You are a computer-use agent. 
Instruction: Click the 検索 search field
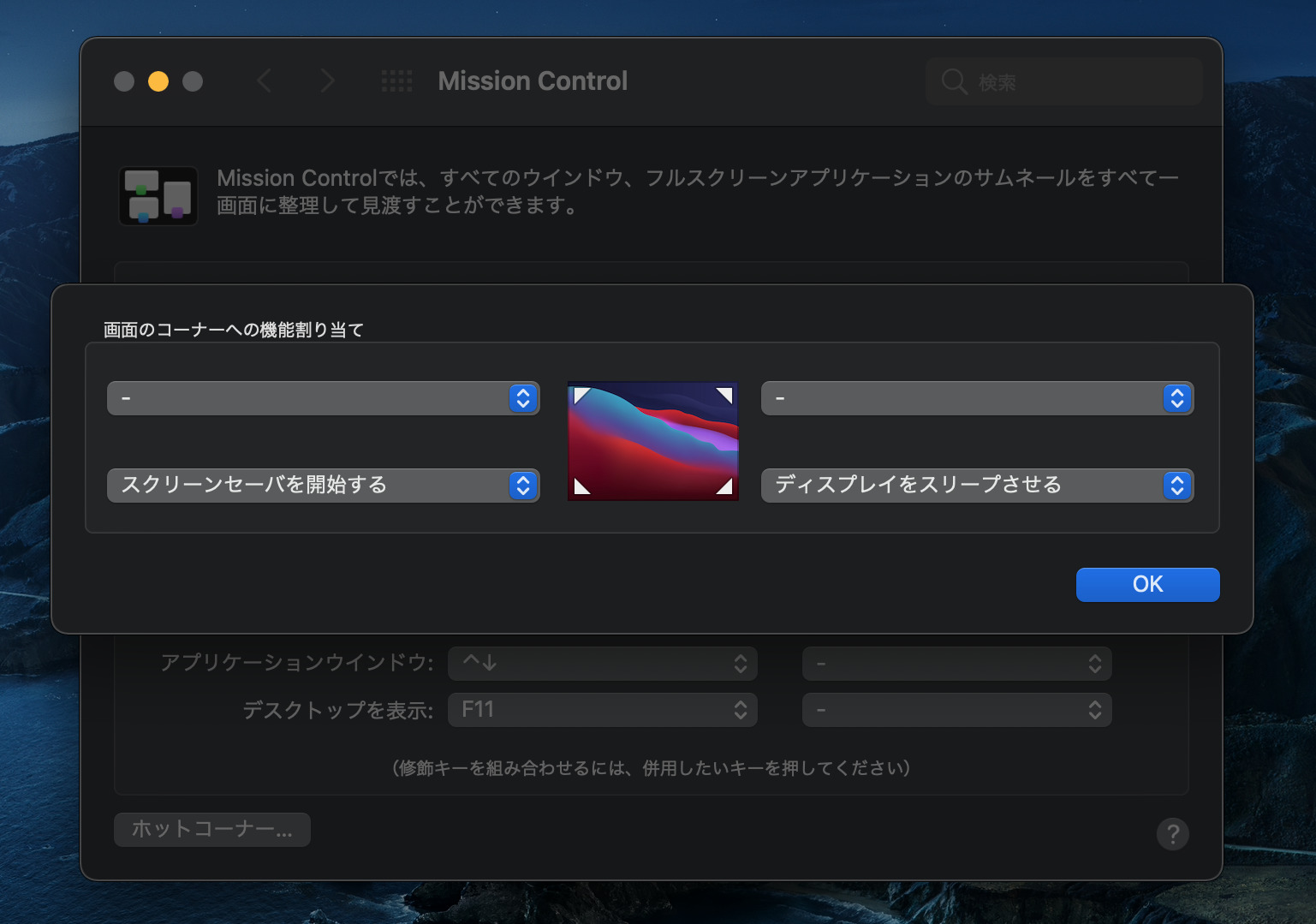point(1063,82)
